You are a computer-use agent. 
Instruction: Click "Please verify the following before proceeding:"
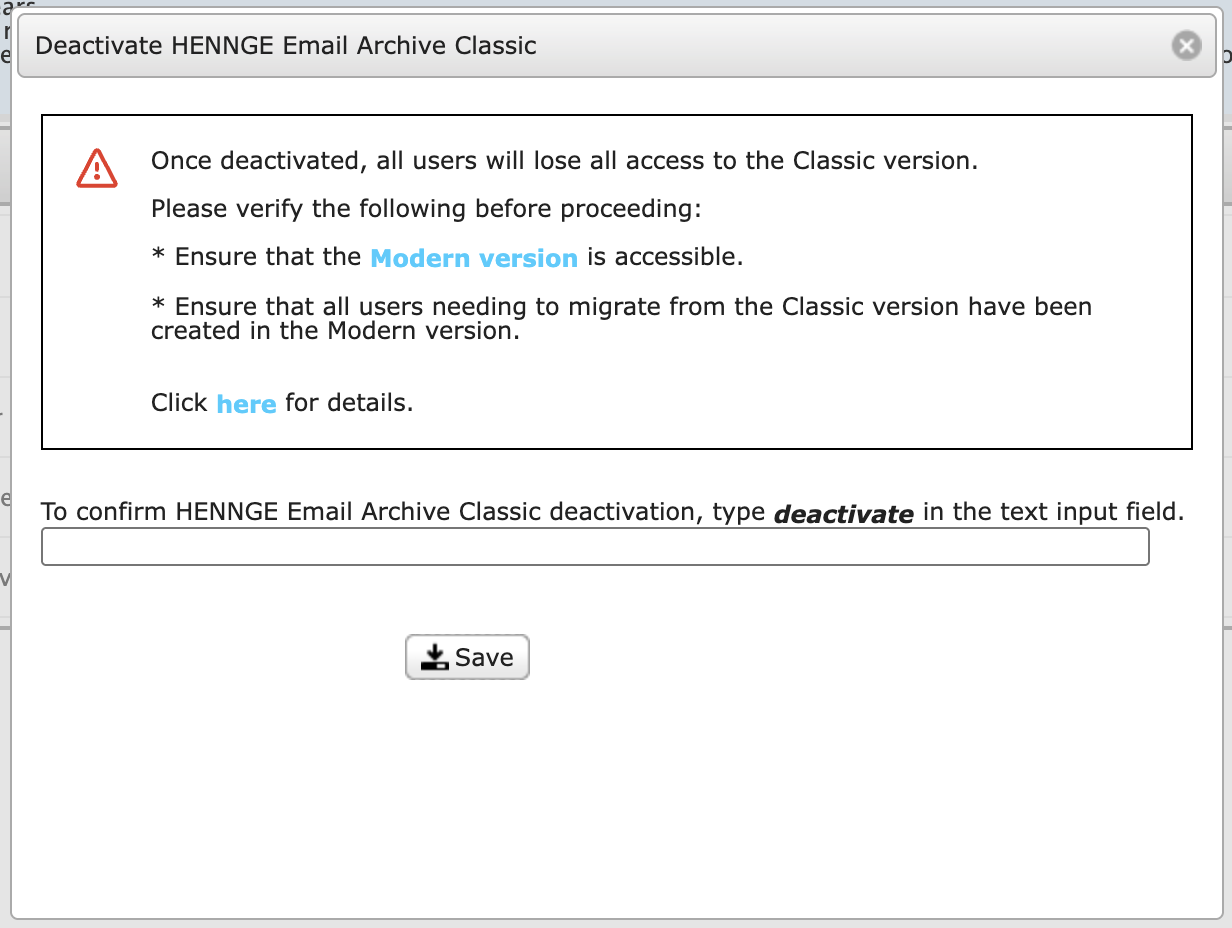coord(427,209)
